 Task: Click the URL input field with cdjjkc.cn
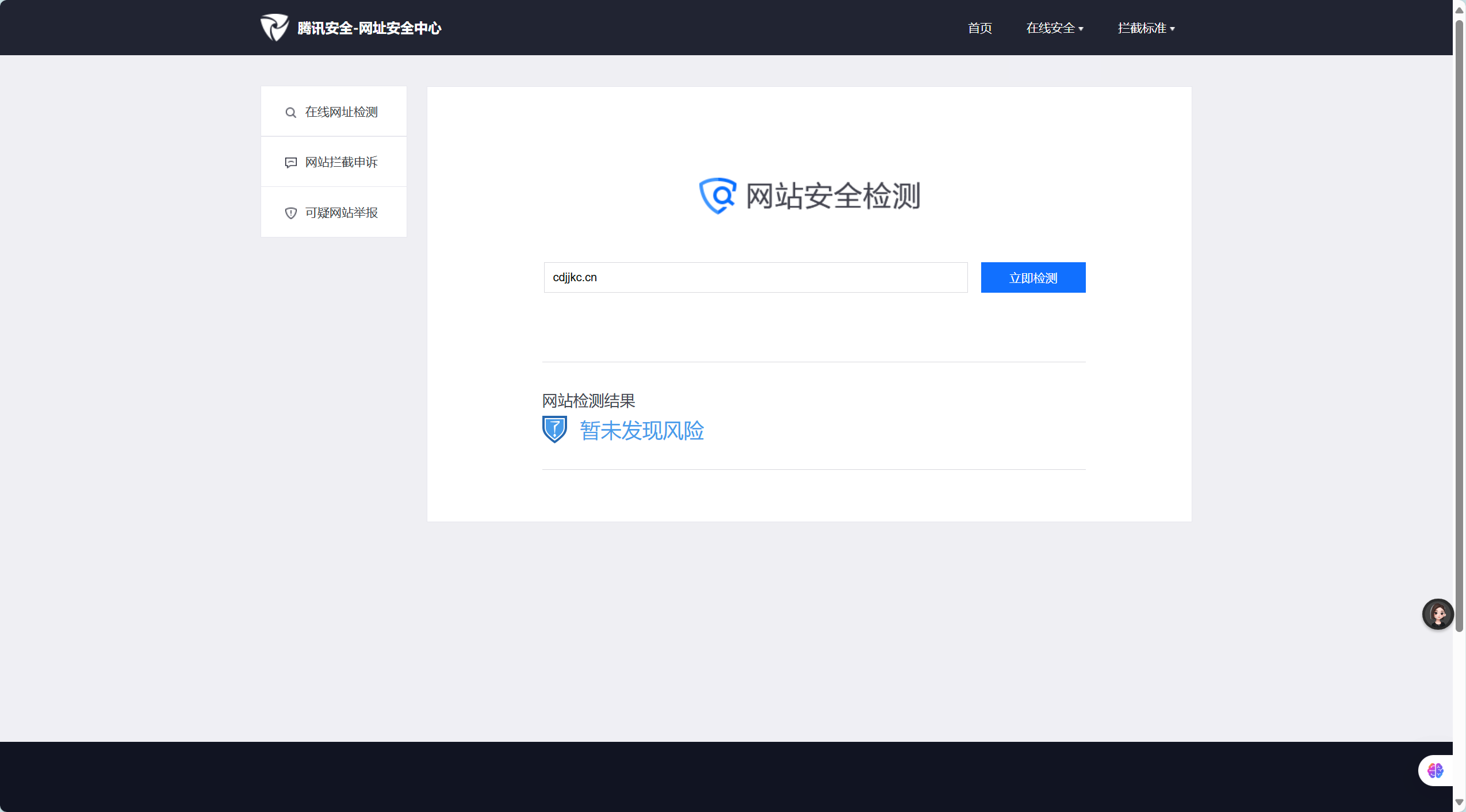point(755,277)
